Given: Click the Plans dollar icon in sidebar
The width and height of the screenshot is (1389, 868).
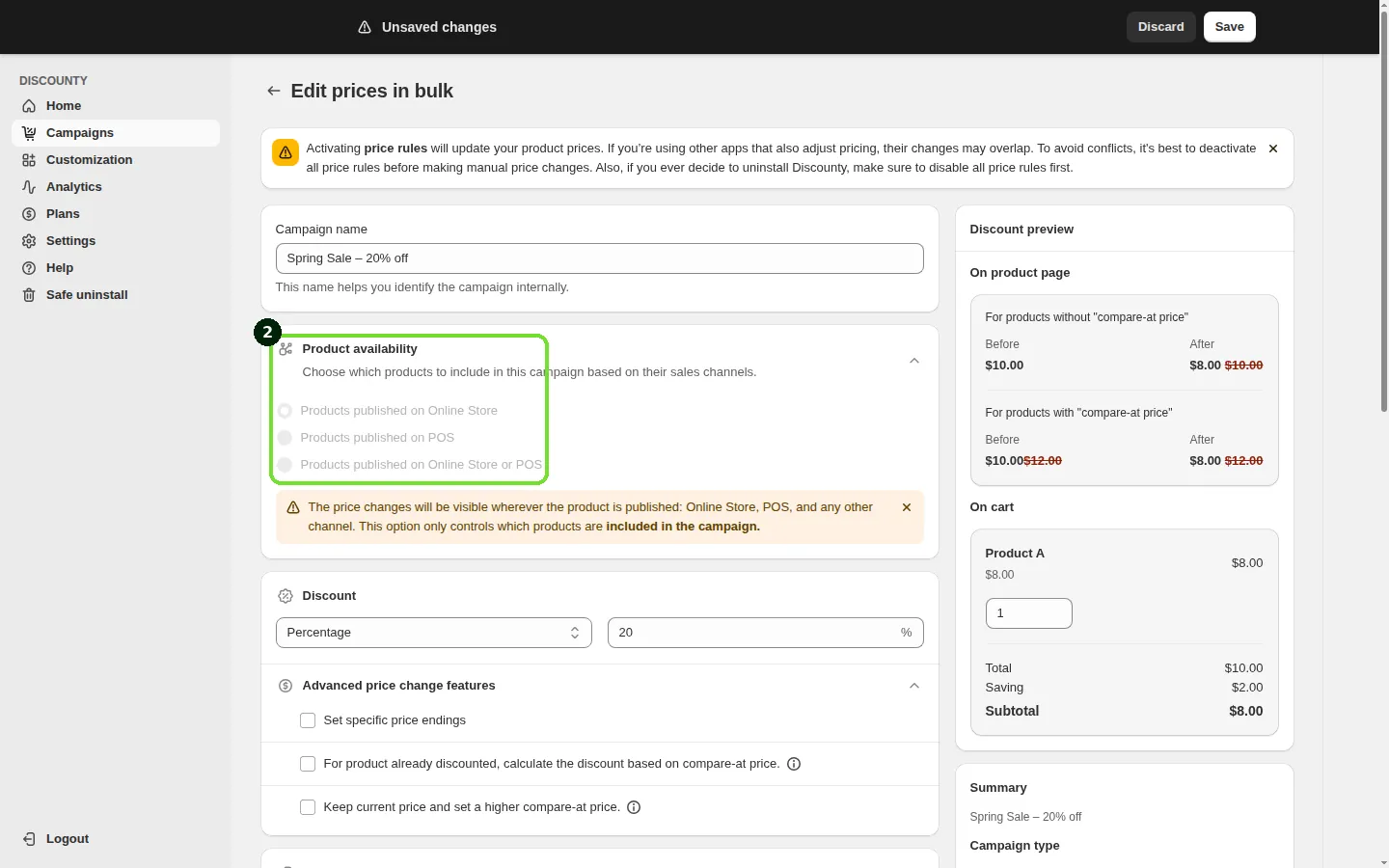Looking at the screenshot, I should (x=29, y=214).
